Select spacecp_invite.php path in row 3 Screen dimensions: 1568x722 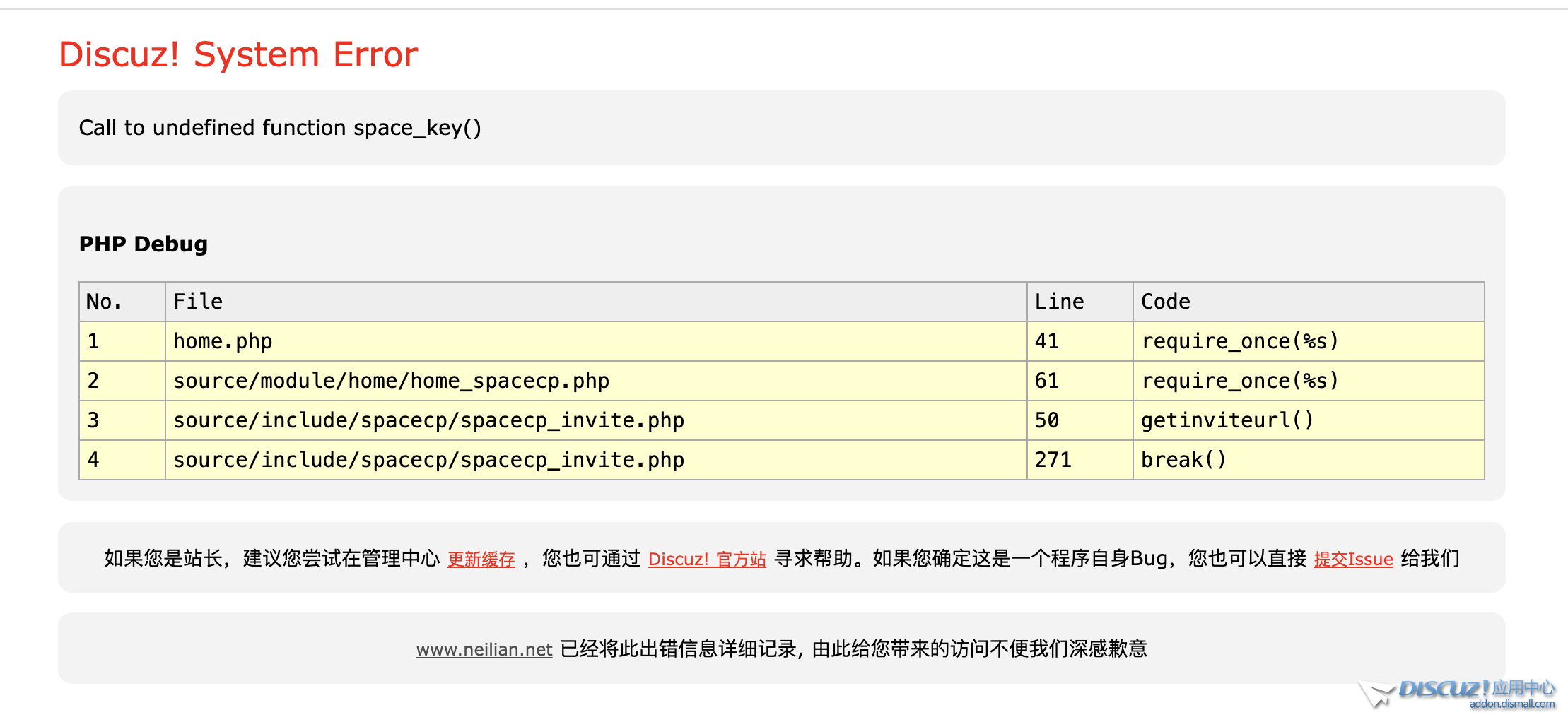[428, 420]
